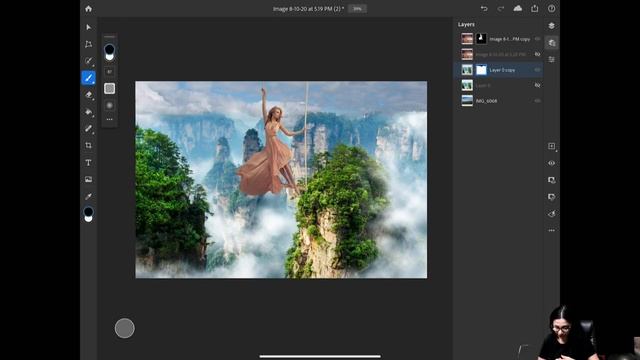This screenshot has height=360, width=640.
Task: Show the hidden second Image layer
Action: (x=538, y=54)
